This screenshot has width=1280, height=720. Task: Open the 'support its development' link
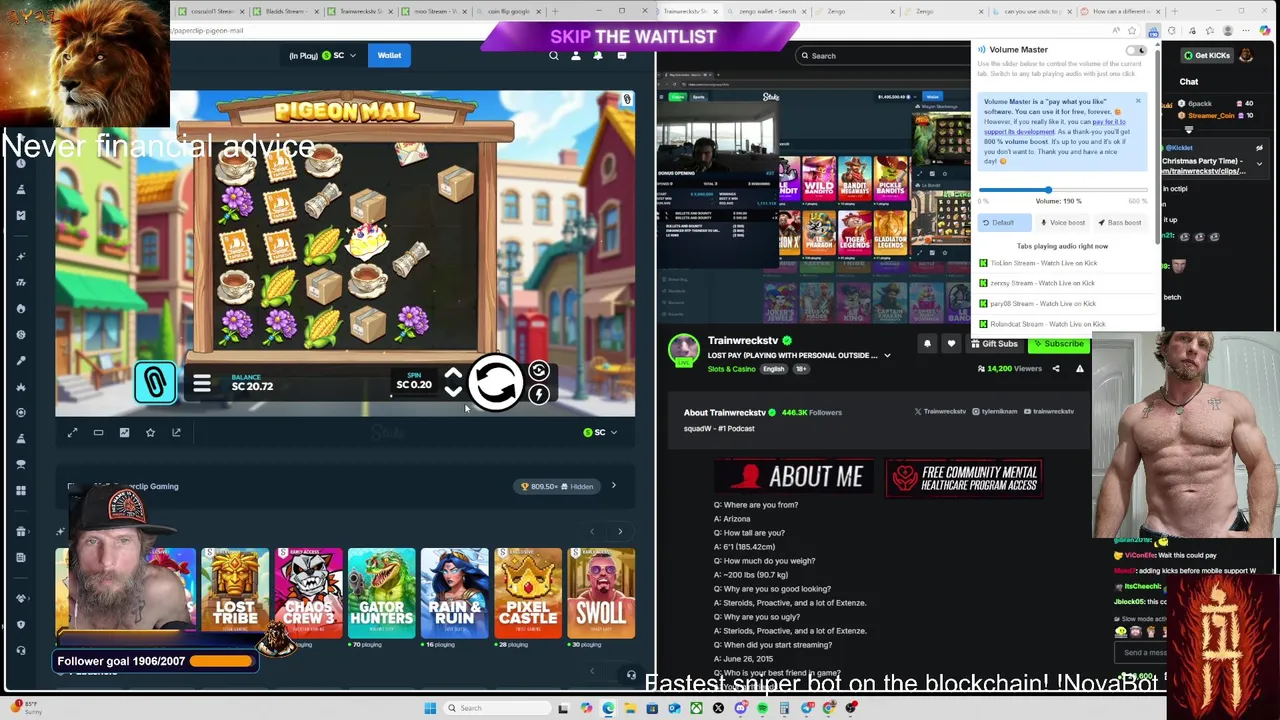[1019, 132]
